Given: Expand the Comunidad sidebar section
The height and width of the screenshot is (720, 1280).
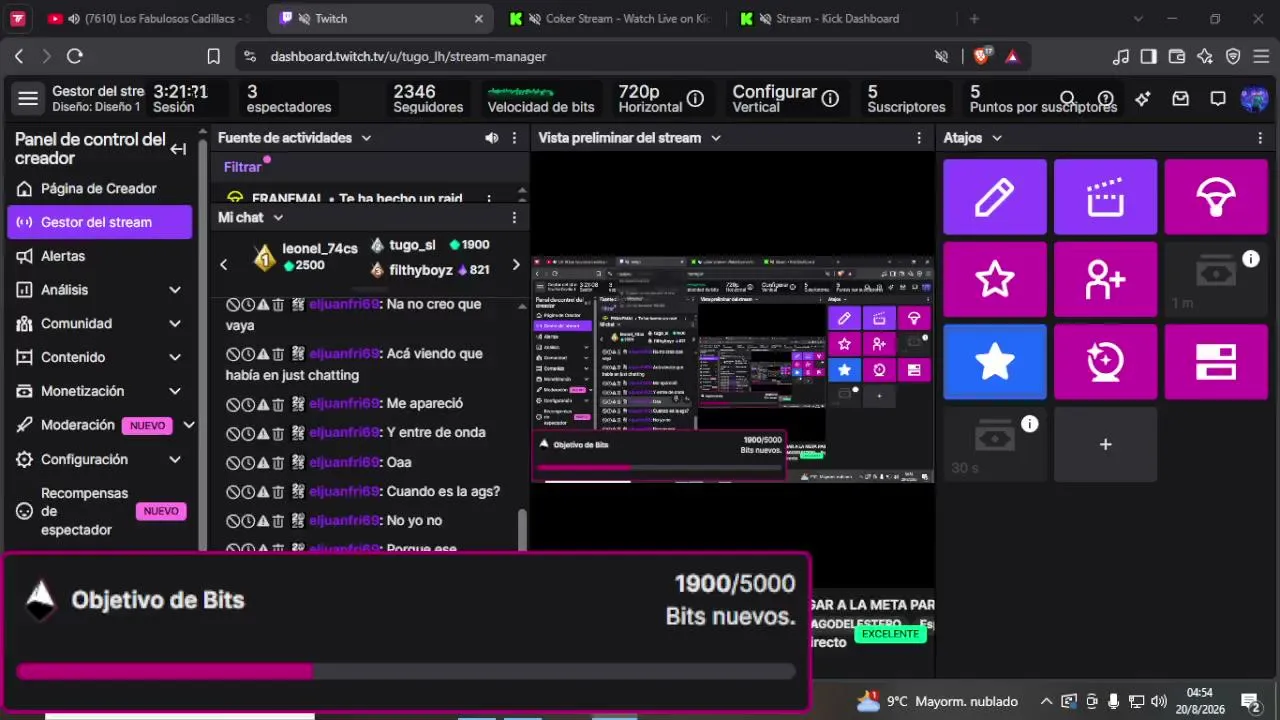Looking at the screenshot, I should (x=175, y=324).
